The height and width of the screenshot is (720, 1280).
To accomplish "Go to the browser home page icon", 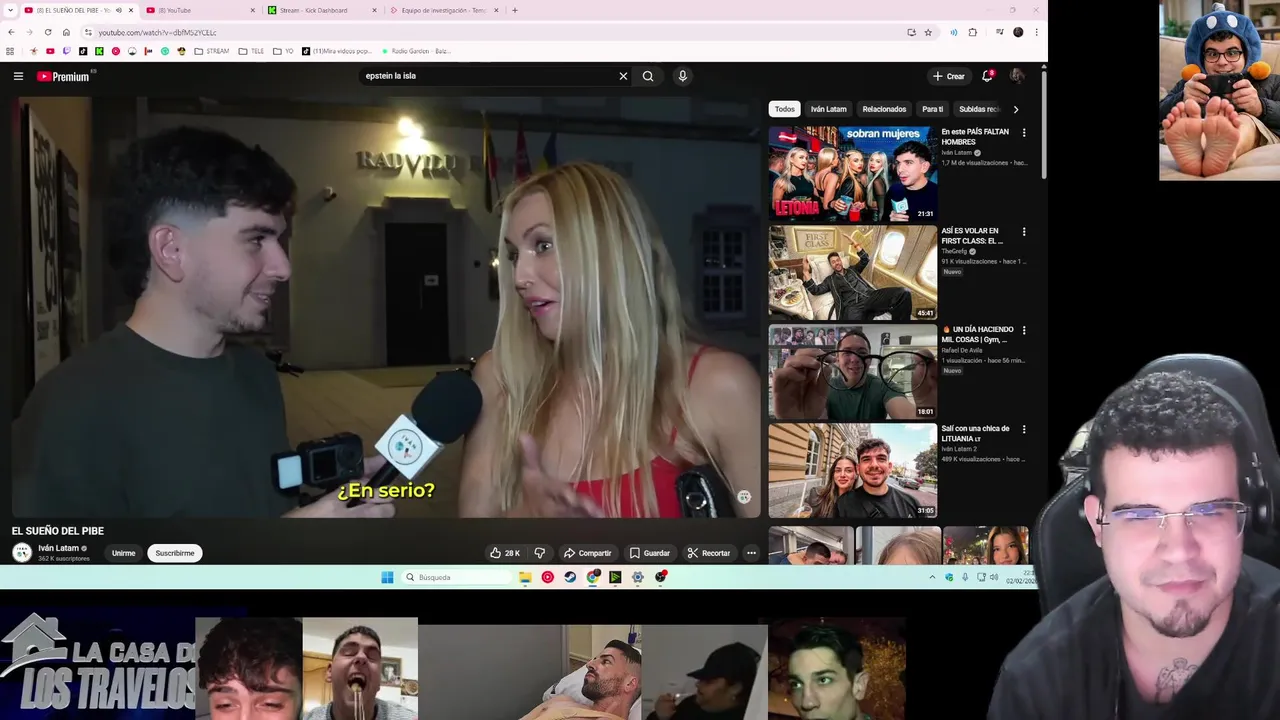I will coord(66,32).
